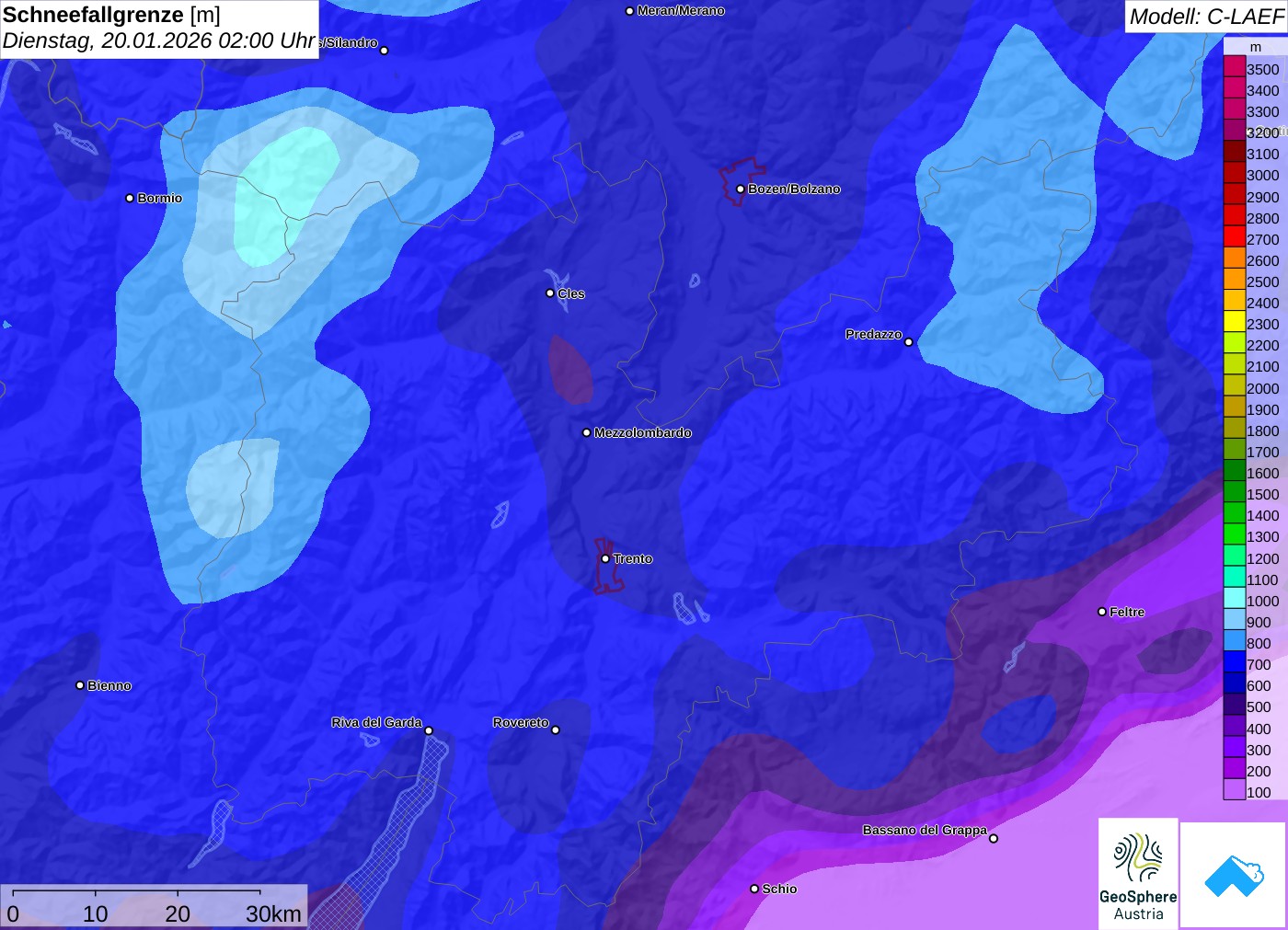Click the Bormio location marker
Viewport: 1288px width, 930px height.
pyautogui.click(x=130, y=199)
